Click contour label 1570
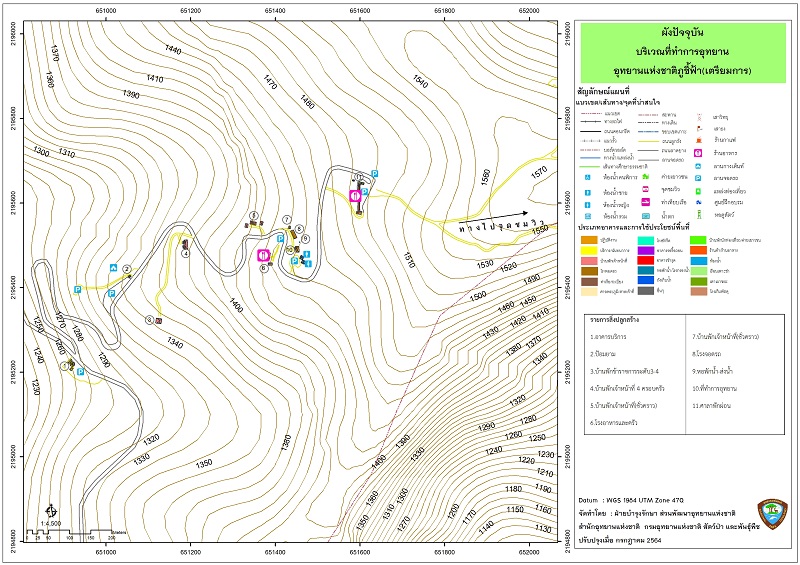Image resolution: width=800 pixels, height=565 pixels. click(x=539, y=173)
